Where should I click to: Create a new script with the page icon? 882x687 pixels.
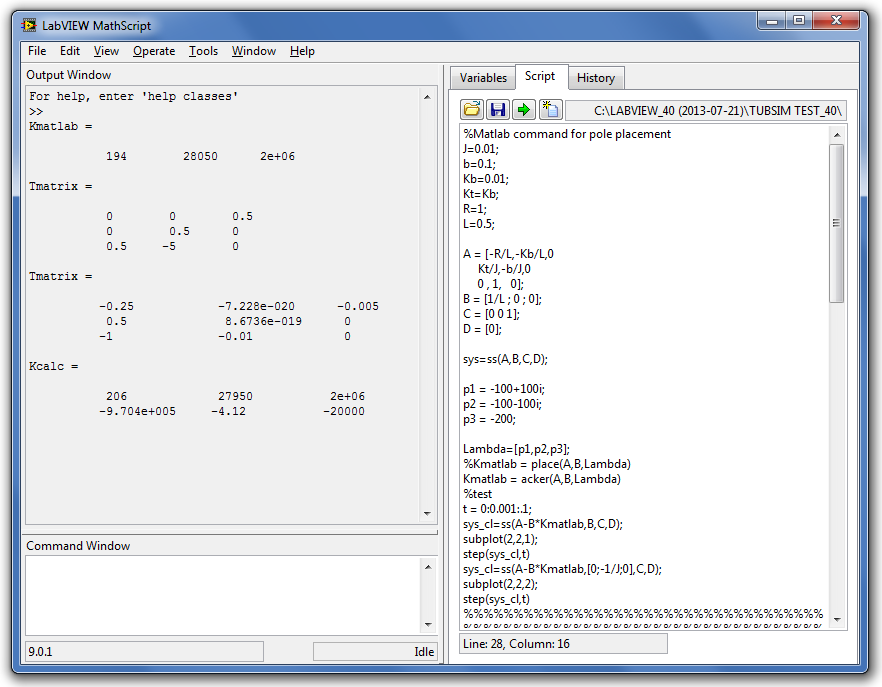pos(550,109)
